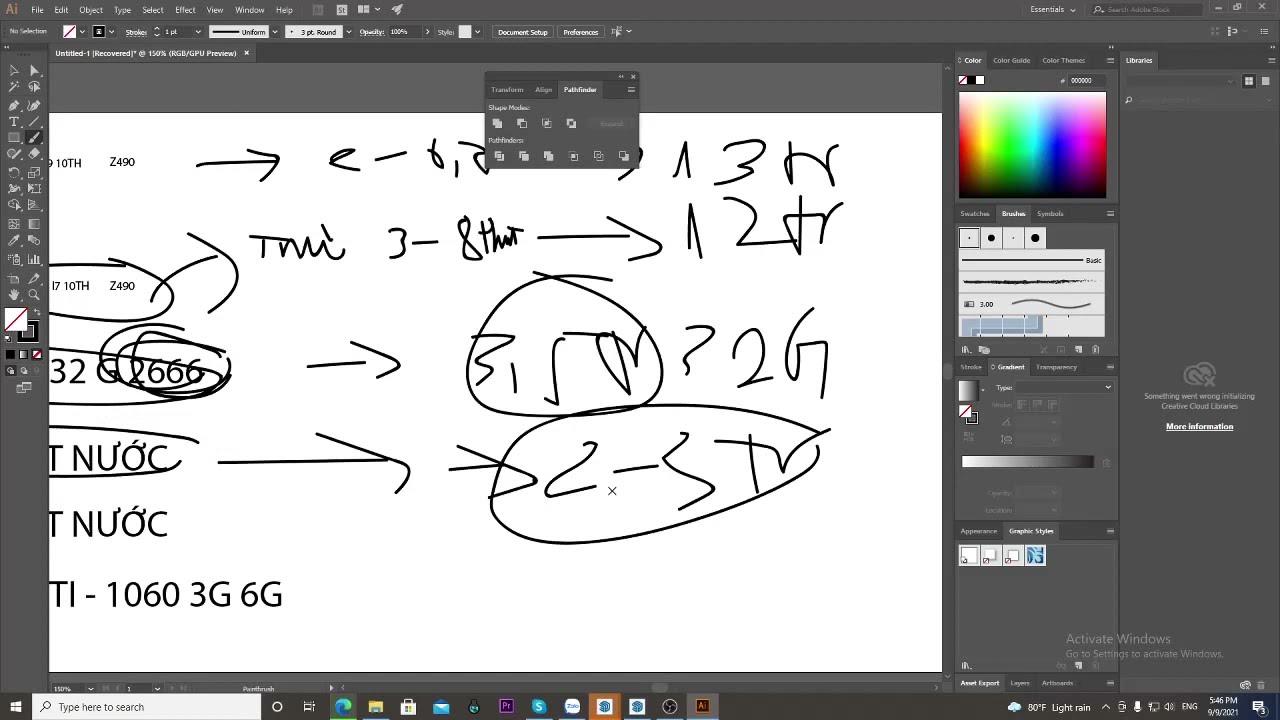Set paint mode to Gradient in toolbox
This screenshot has width=1280, height=720.
24,355
